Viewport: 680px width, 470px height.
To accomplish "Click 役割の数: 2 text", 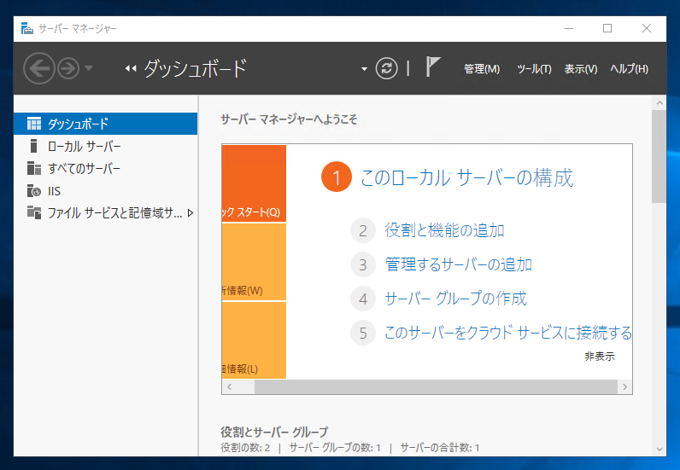I will click(245, 448).
